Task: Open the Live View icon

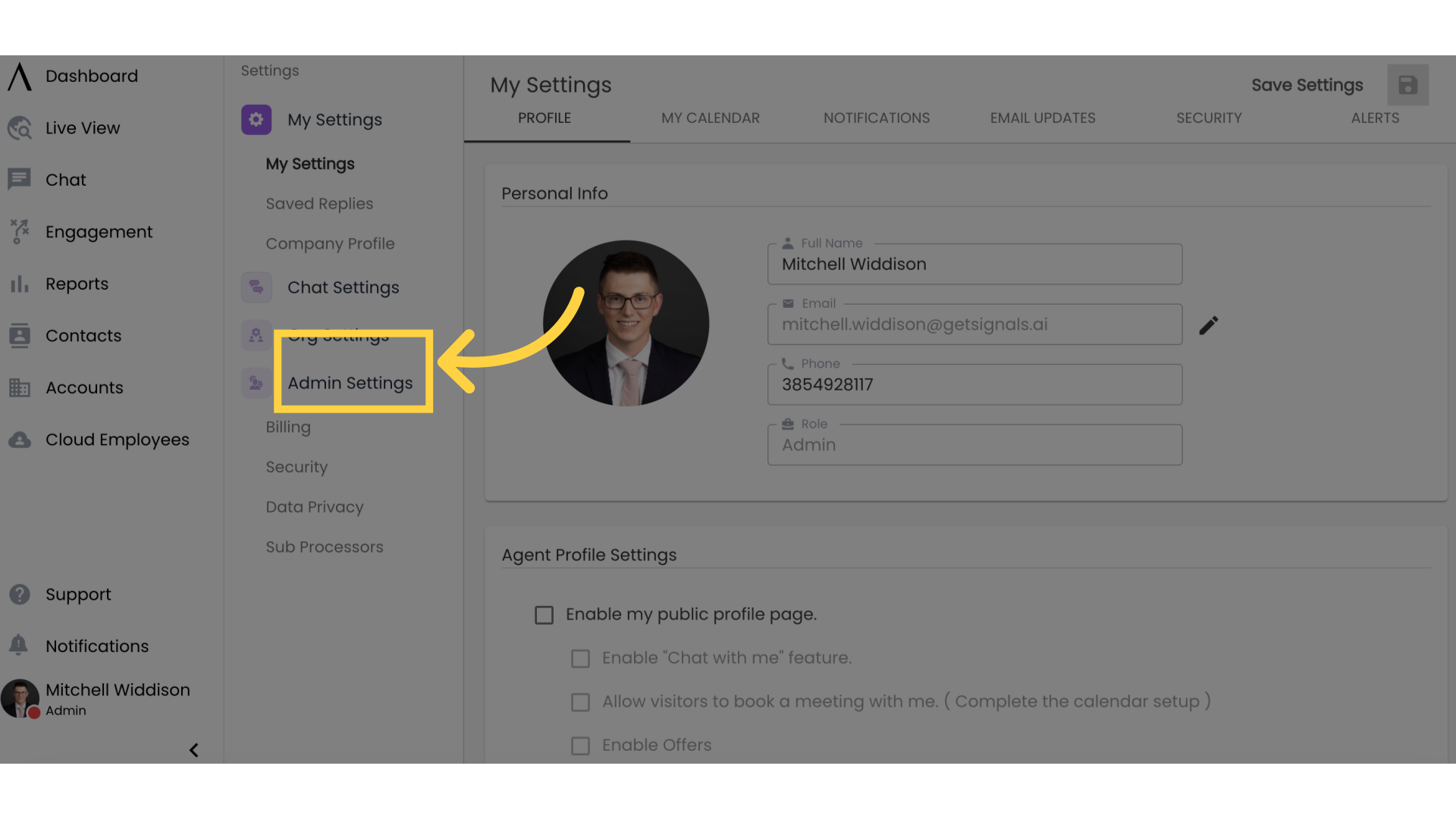Action: tap(20, 128)
